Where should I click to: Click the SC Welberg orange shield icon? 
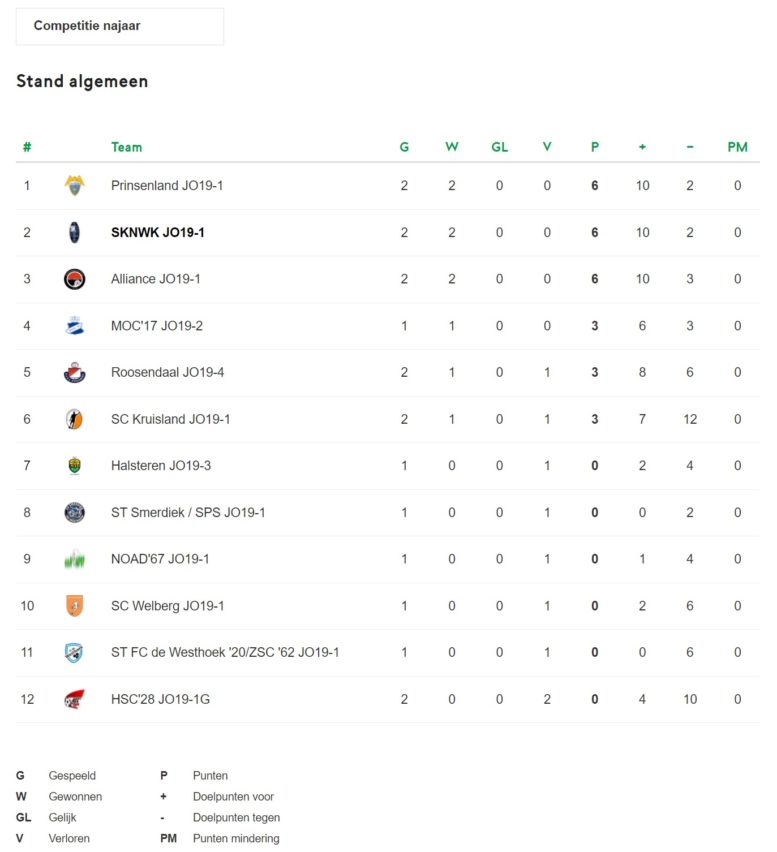coord(74,606)
